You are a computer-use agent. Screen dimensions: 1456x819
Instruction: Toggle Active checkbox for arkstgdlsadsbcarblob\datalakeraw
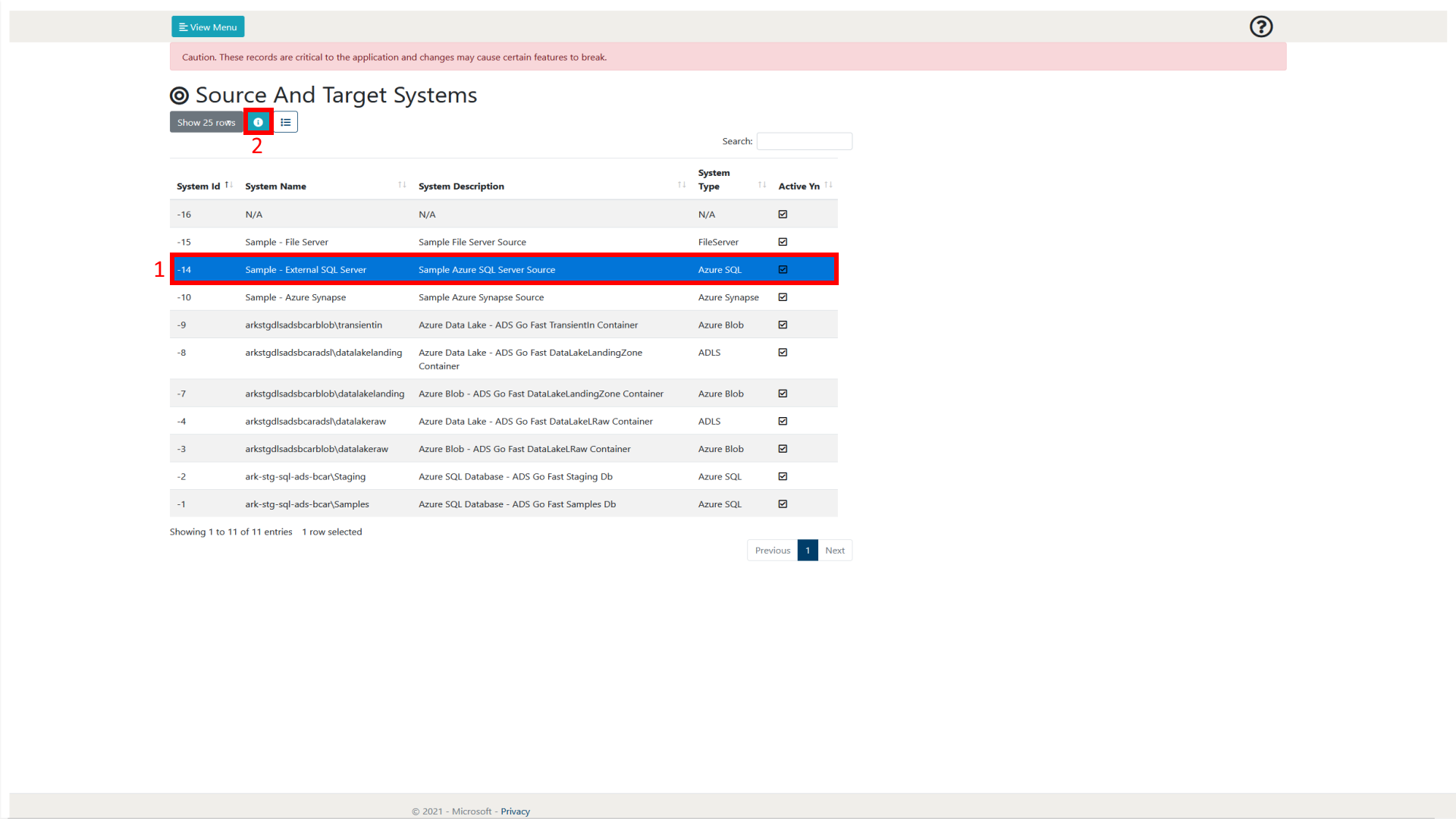(x=783, y=449)
